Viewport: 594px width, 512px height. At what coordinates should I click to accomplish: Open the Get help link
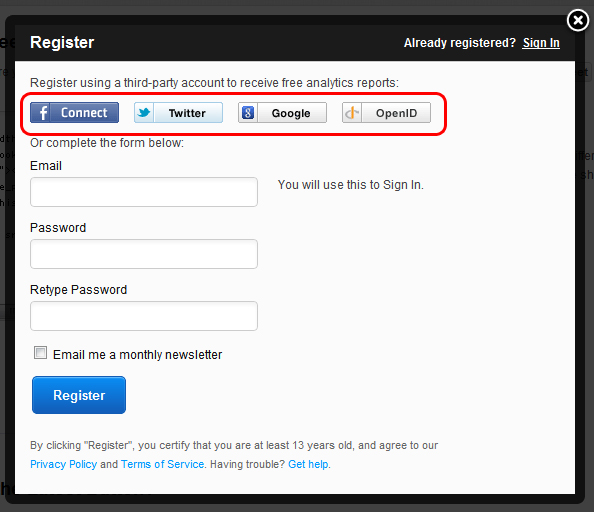[308, 464]
